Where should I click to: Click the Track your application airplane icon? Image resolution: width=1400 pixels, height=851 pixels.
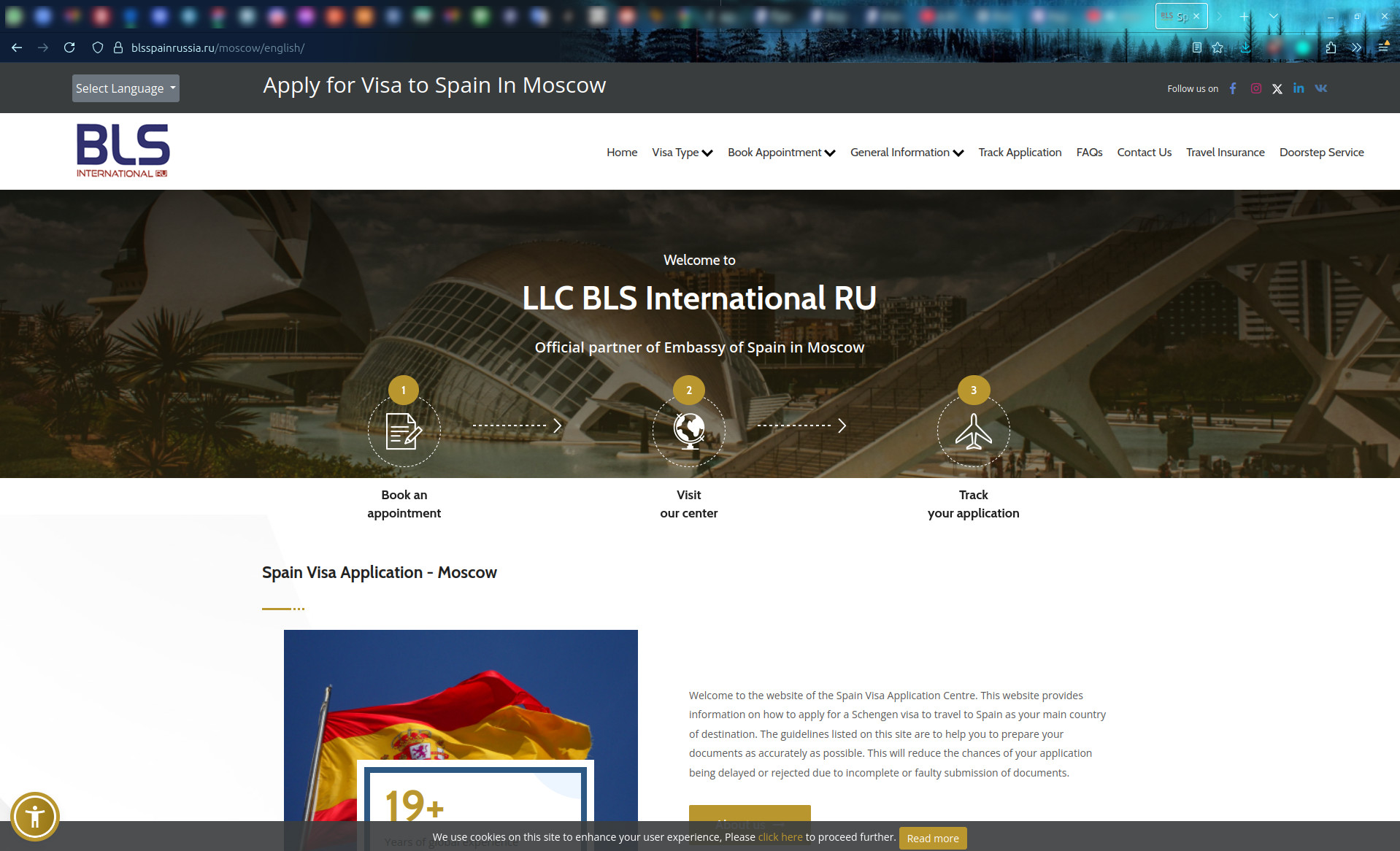[x=973, y=431]
